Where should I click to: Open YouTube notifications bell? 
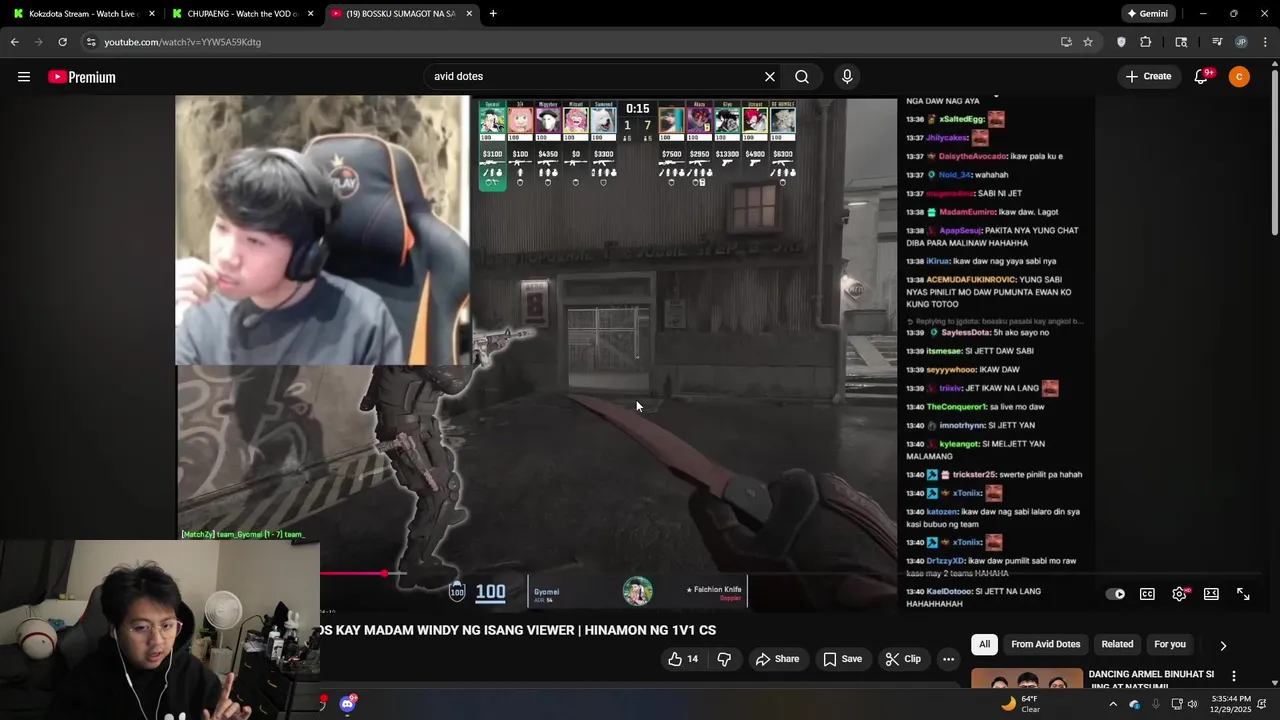click(x=1202, y=77)
